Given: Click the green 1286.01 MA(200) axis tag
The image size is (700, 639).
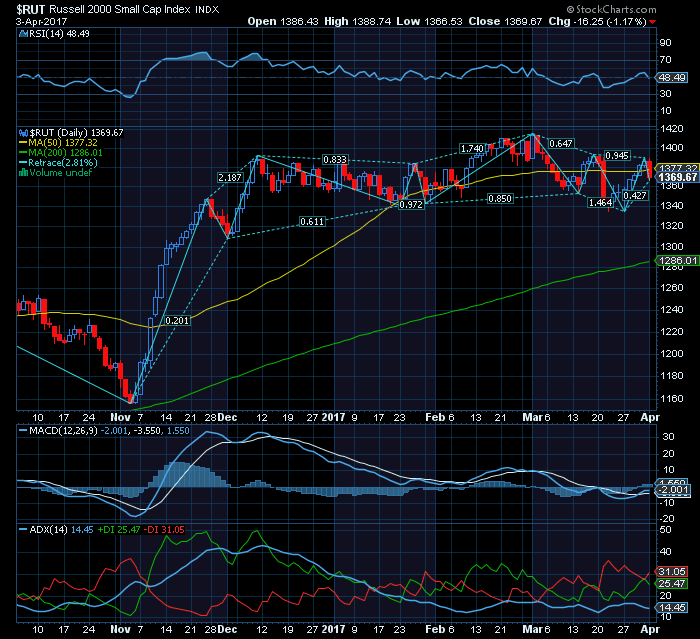Looking at the screenshot, I should [677, 261].
